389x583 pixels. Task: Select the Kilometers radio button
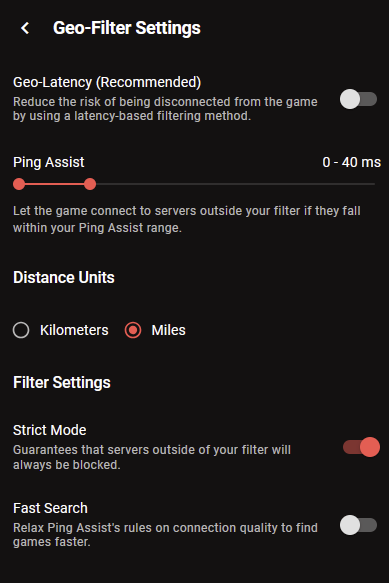(x=21, y=330)
